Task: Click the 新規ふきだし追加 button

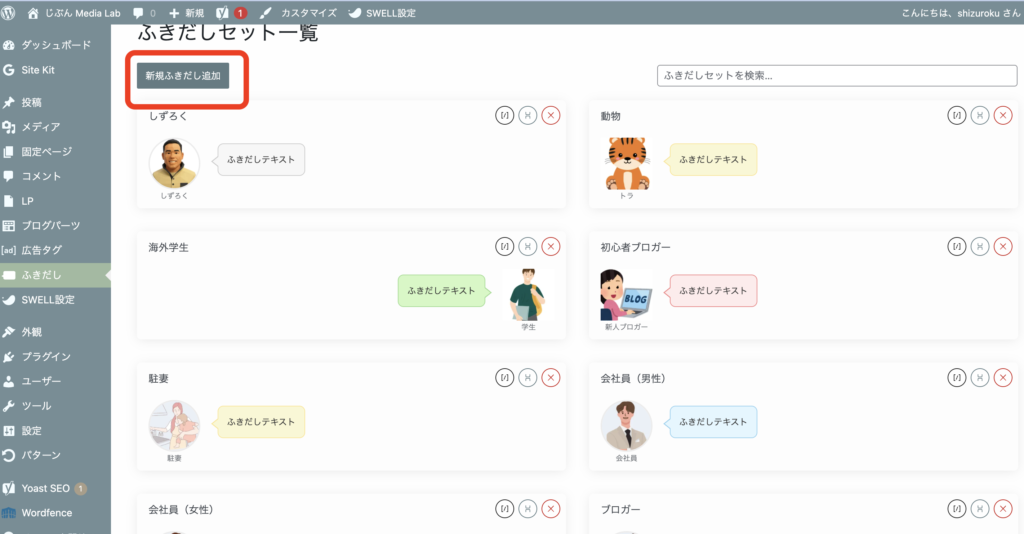Action: coord(183,76)
